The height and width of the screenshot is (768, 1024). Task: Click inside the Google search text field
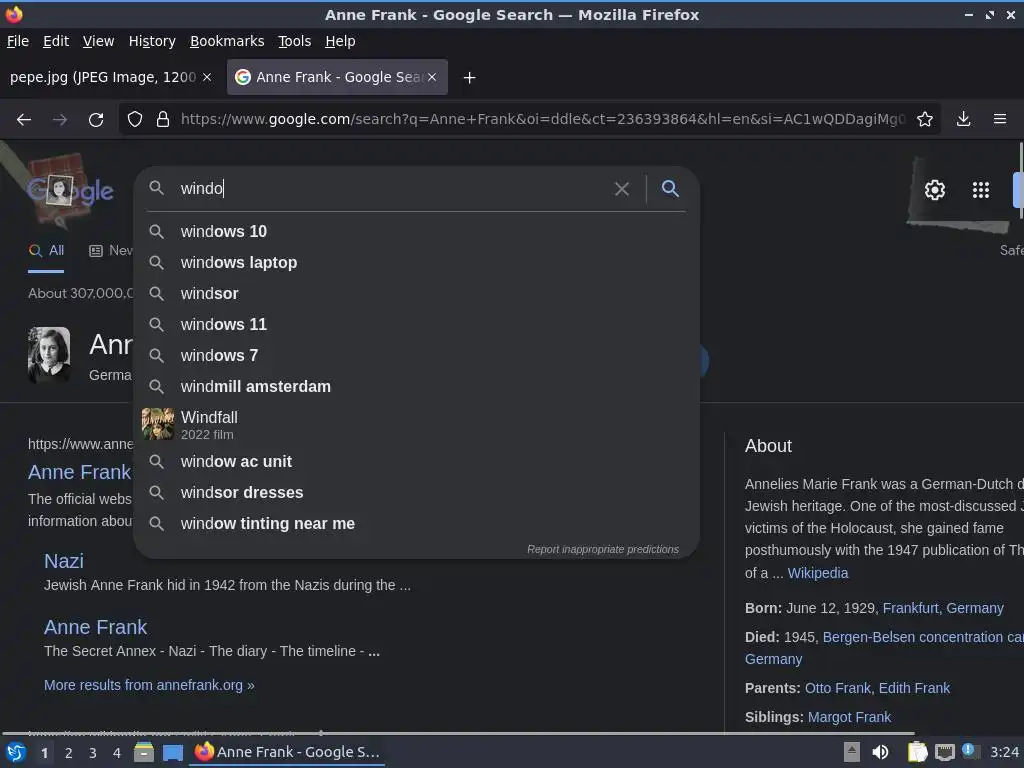click(x=392, y=189)
